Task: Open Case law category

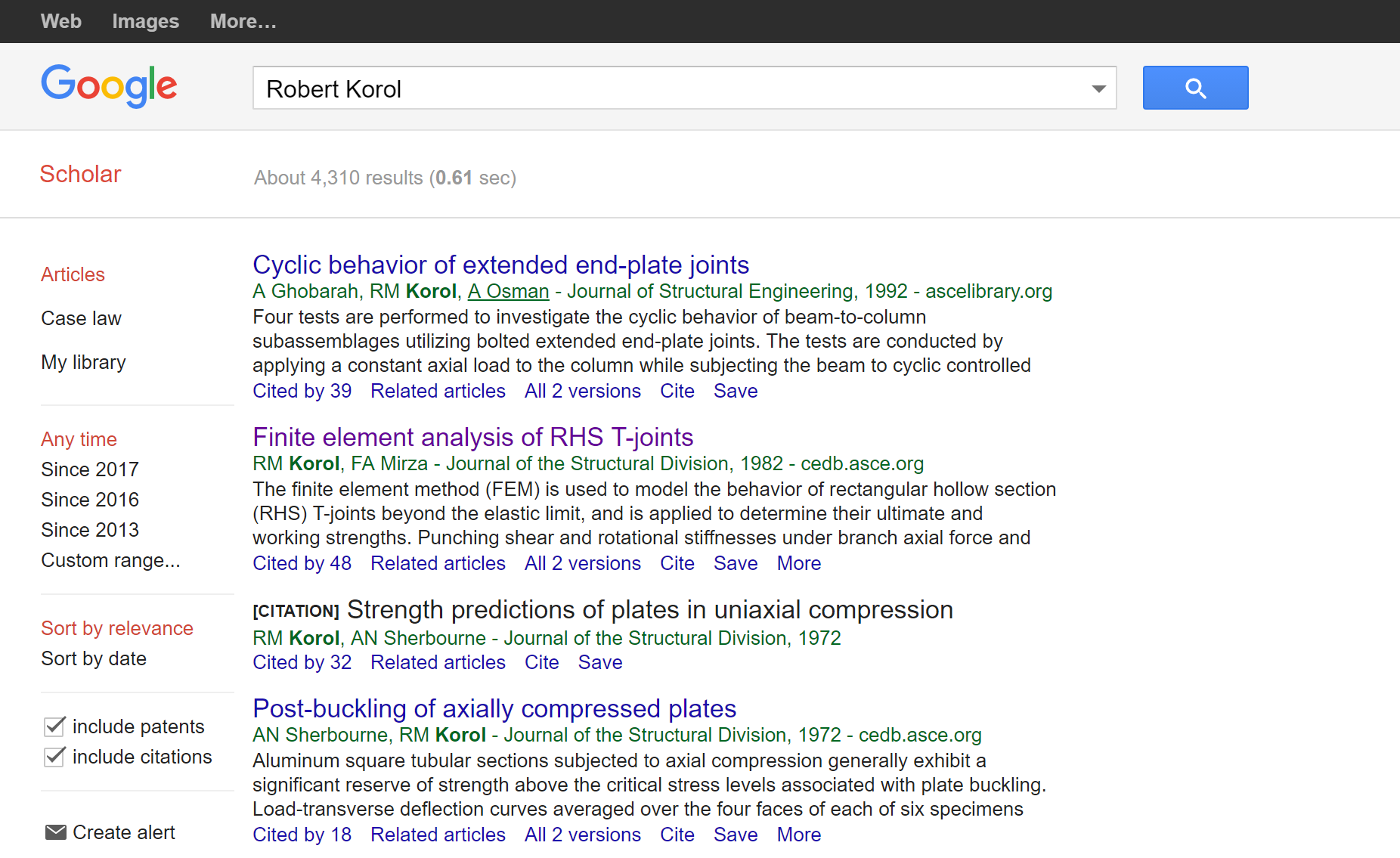Action: pos(81,317)
